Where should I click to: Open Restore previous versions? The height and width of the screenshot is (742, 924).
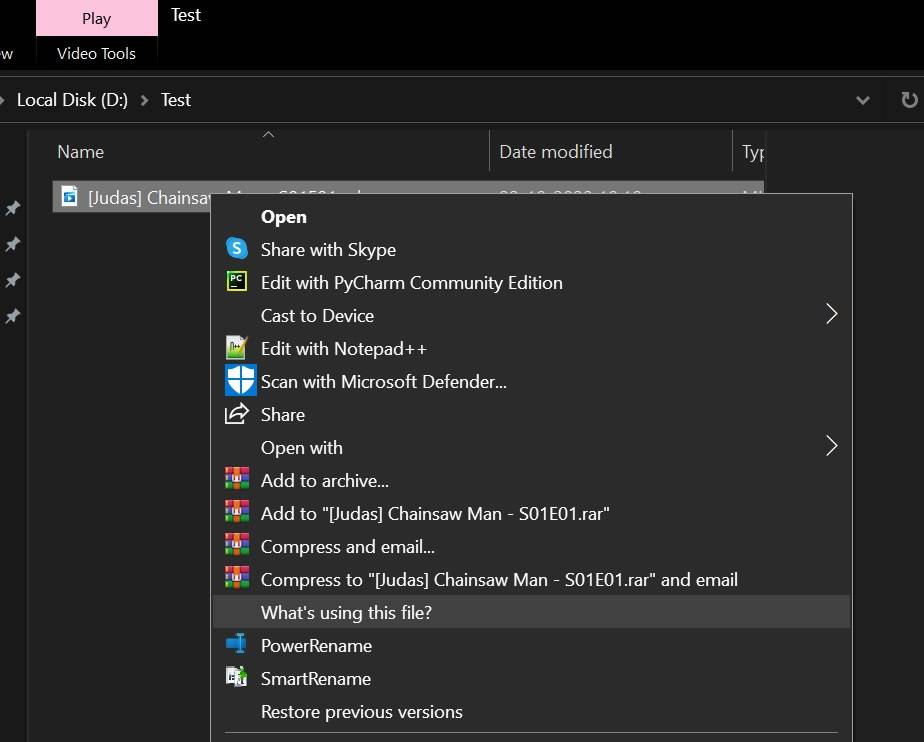click(x=361, y=711)
